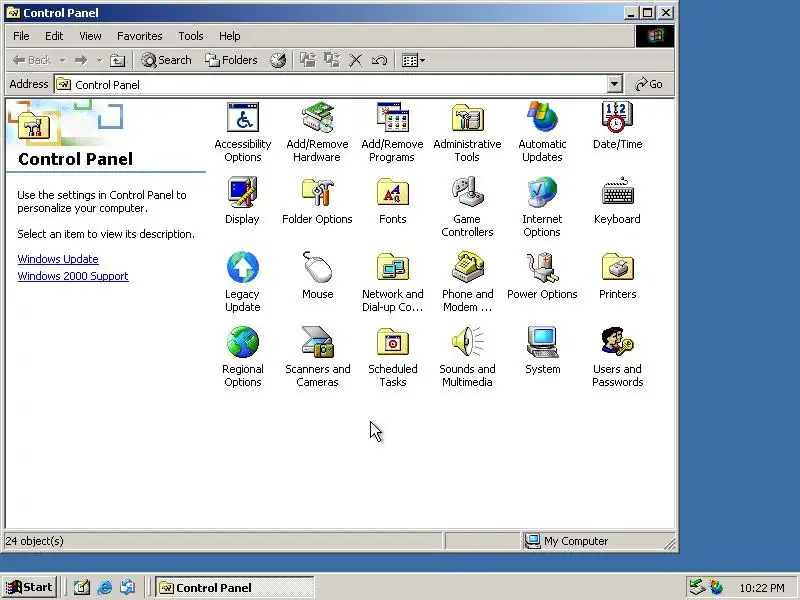Click the Windows 2000 Support link

coord(73,276)
